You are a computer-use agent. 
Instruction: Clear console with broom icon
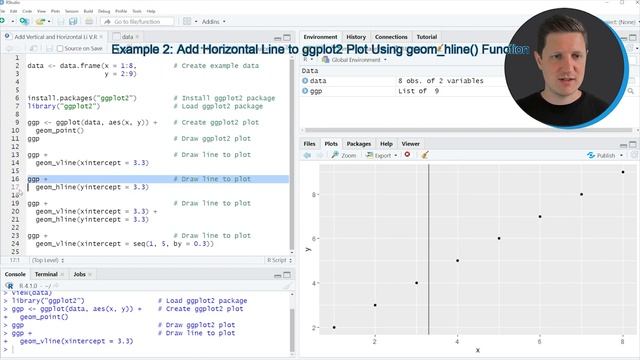(x=287, y=286)
